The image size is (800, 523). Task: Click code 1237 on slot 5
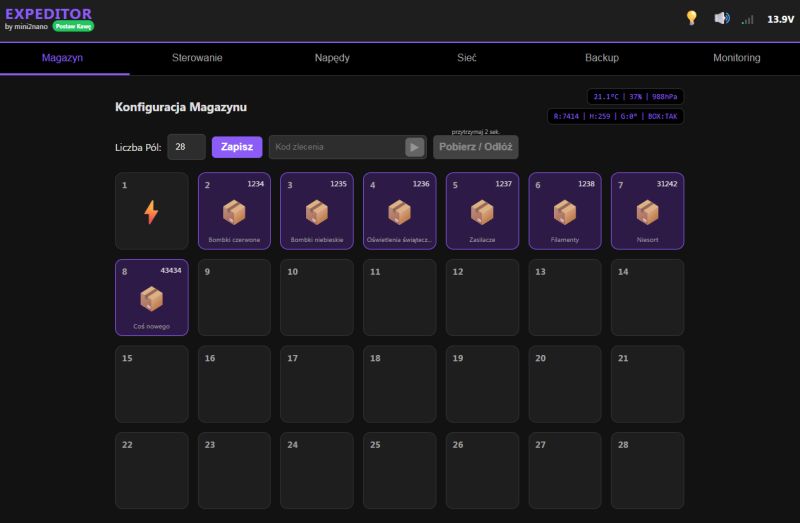pos(504,184)
